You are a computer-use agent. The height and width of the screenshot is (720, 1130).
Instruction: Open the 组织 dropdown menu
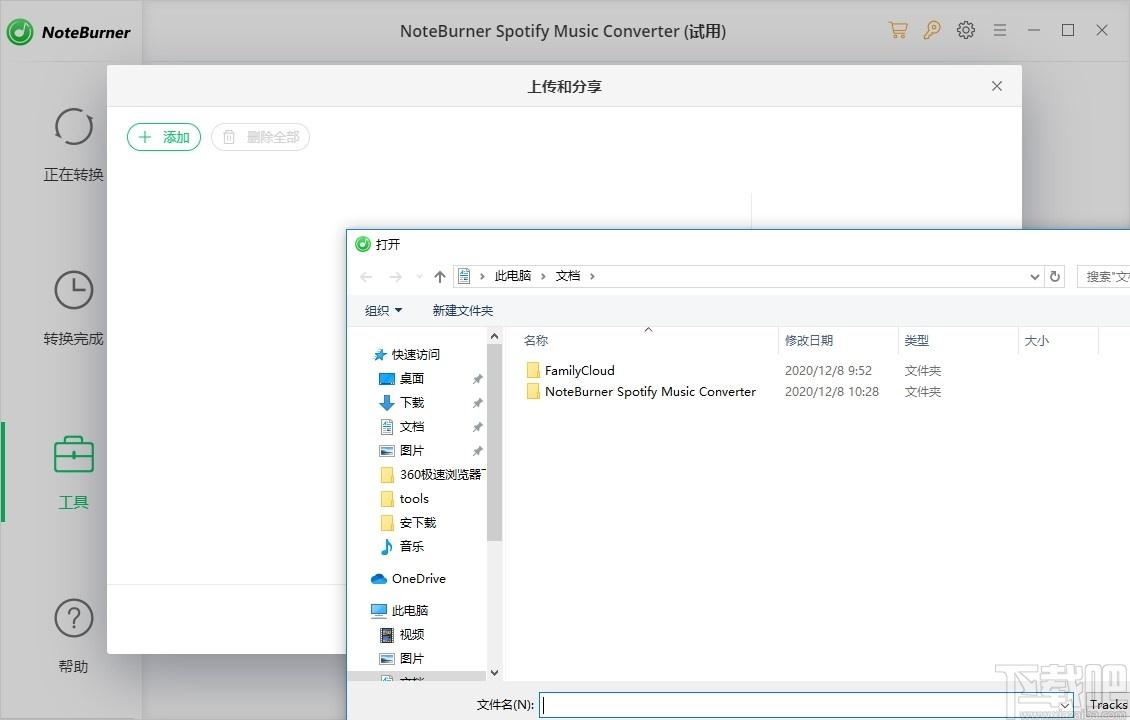[383, 311]
